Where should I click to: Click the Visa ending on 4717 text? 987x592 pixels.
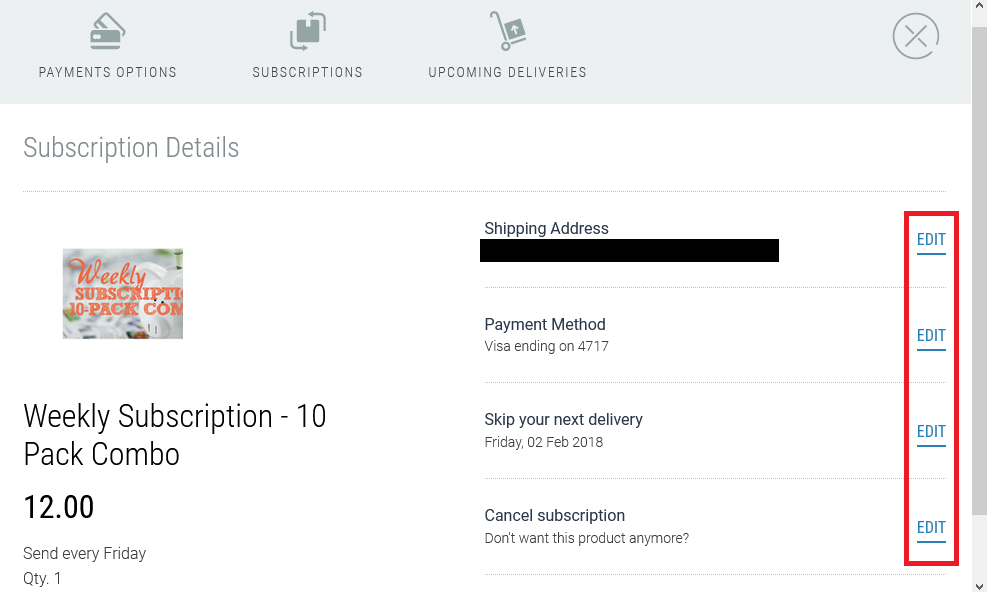[x=546, y=346]
